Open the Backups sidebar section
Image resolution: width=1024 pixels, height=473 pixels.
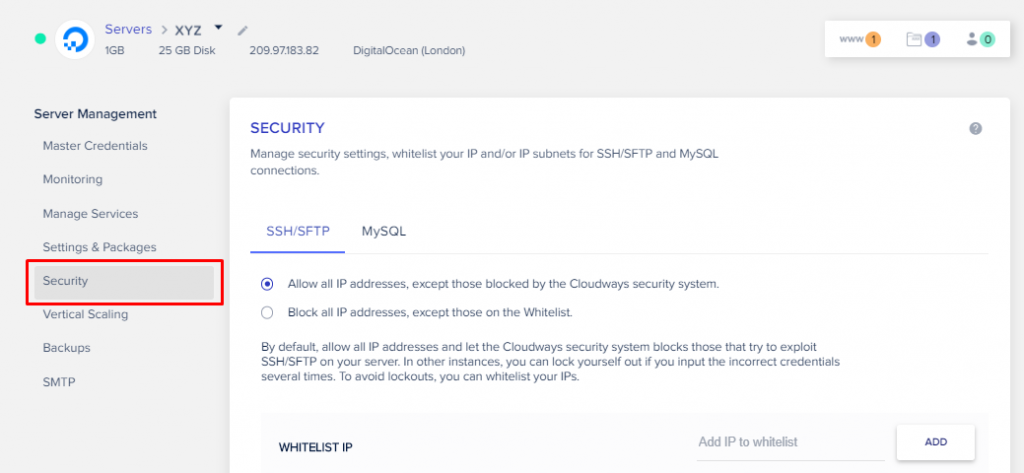point(66,348)
